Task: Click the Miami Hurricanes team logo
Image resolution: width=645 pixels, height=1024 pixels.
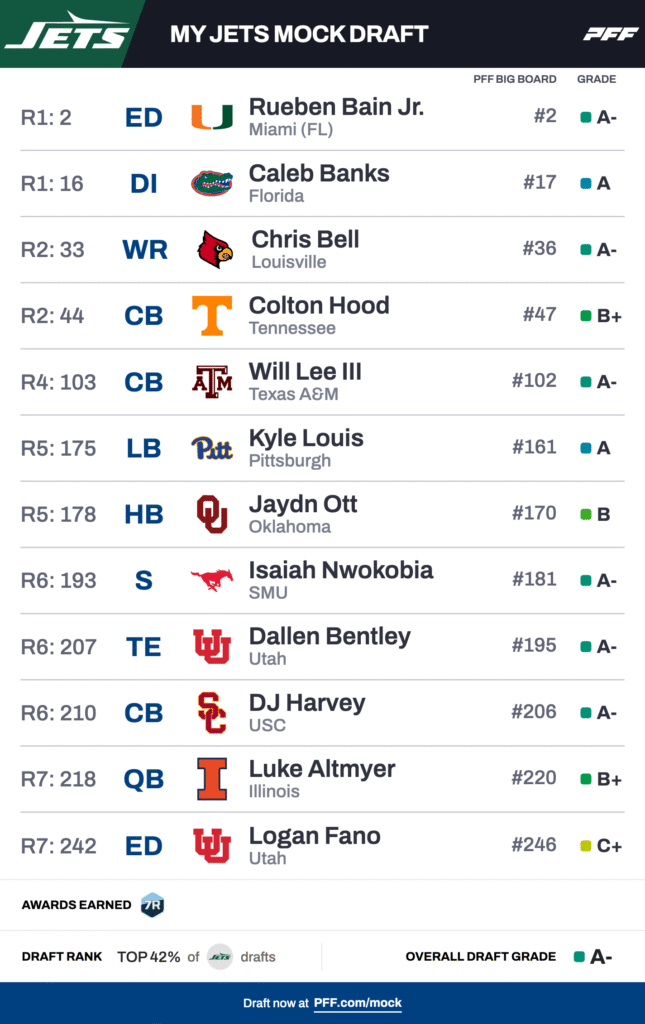Action: [212, 117]
